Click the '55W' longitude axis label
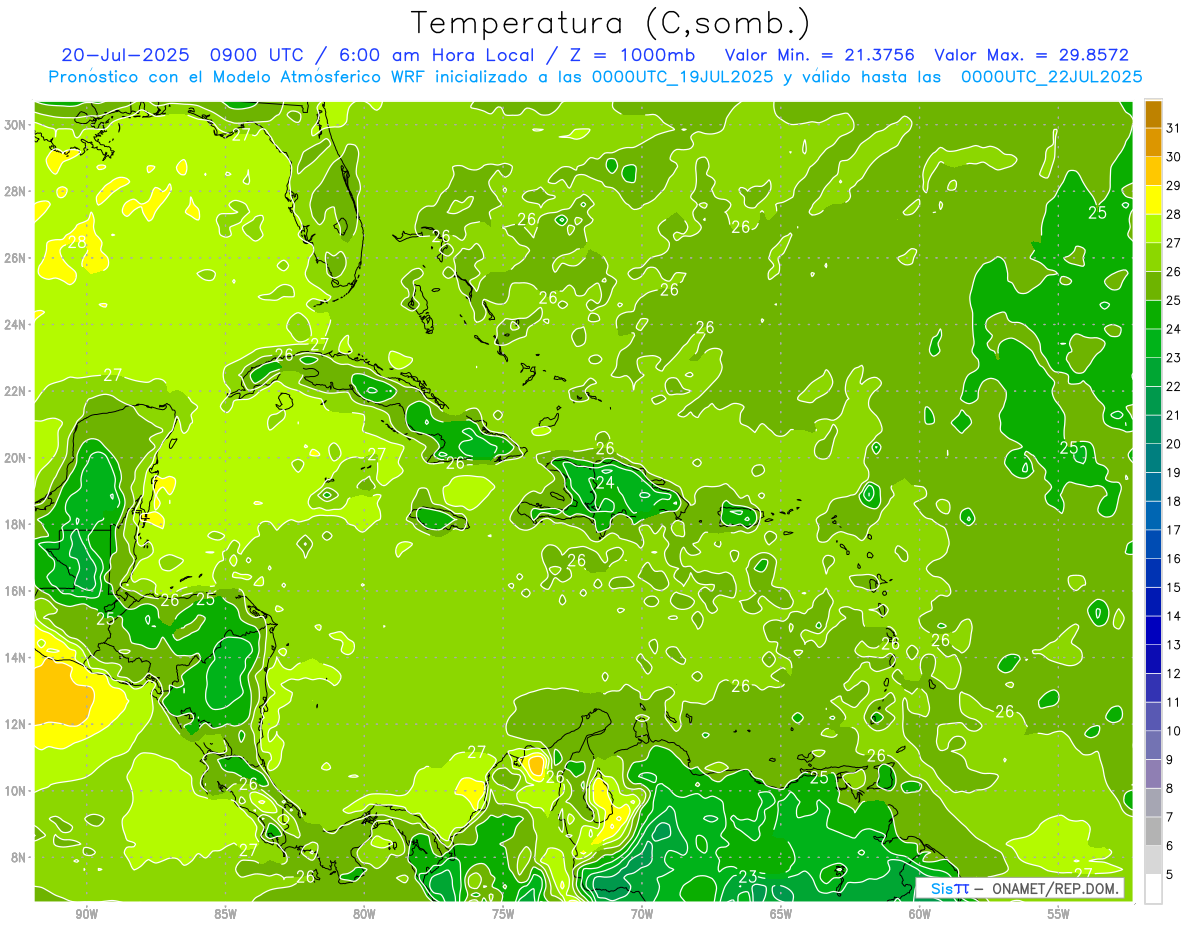This screenshot has height=927, width=1200. 1059,914
